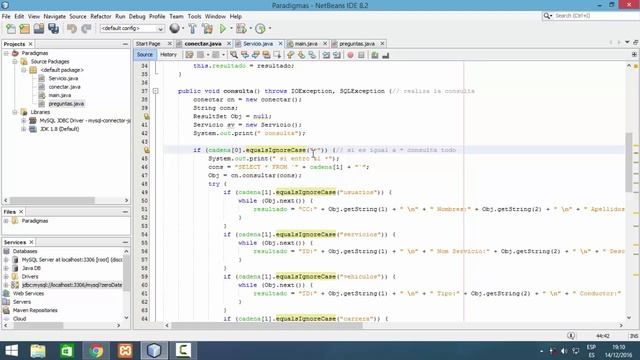Click the Clean and Build icon
Screen dimensions: 640x360
207,29
